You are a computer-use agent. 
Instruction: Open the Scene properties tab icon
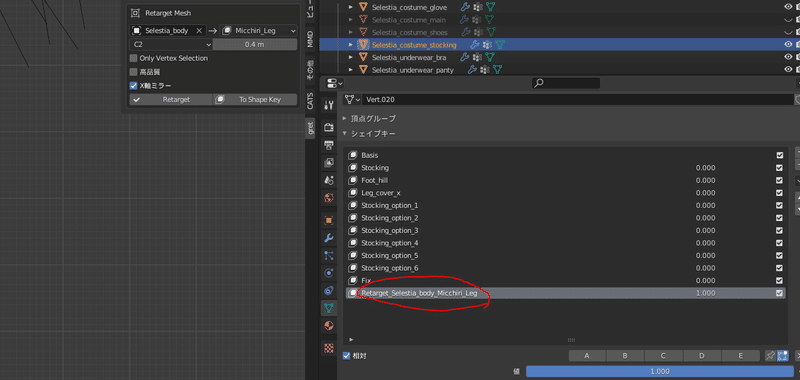329,180
